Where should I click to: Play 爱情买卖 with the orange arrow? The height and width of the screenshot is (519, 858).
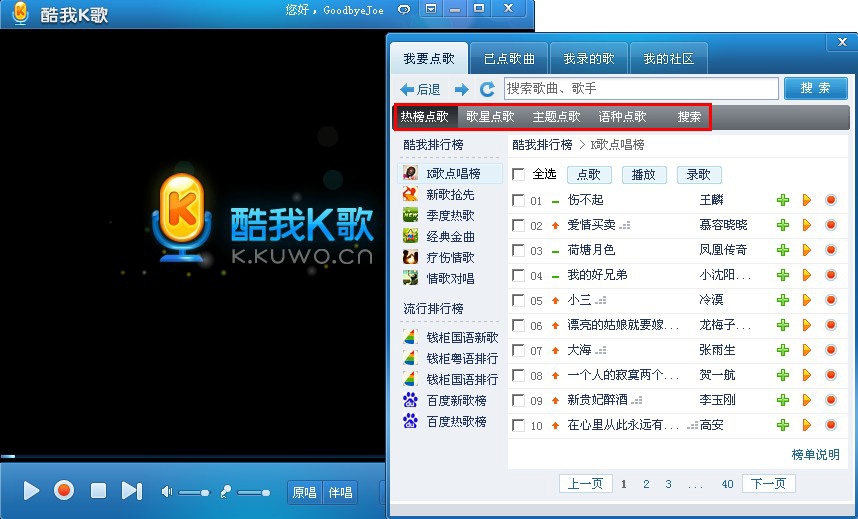(x=807, y=225)
